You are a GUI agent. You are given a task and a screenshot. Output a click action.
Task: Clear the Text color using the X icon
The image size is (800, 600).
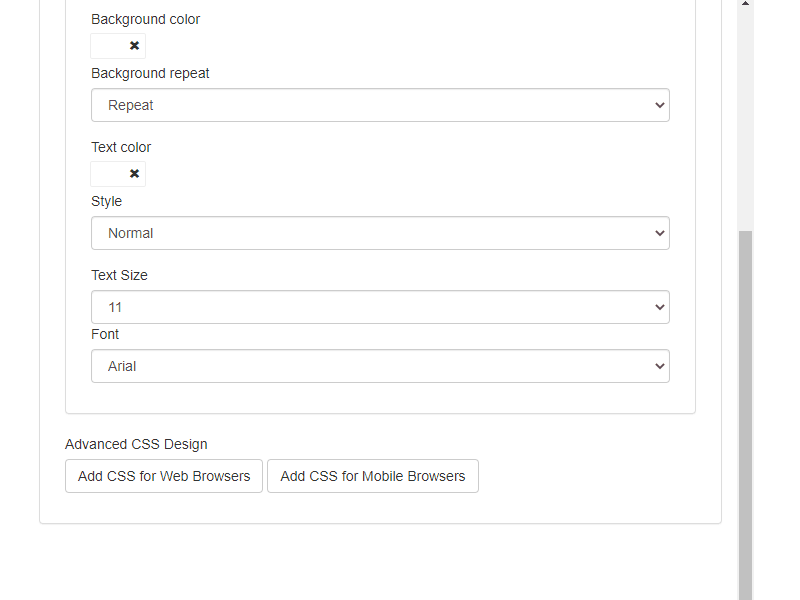point(134,174)
